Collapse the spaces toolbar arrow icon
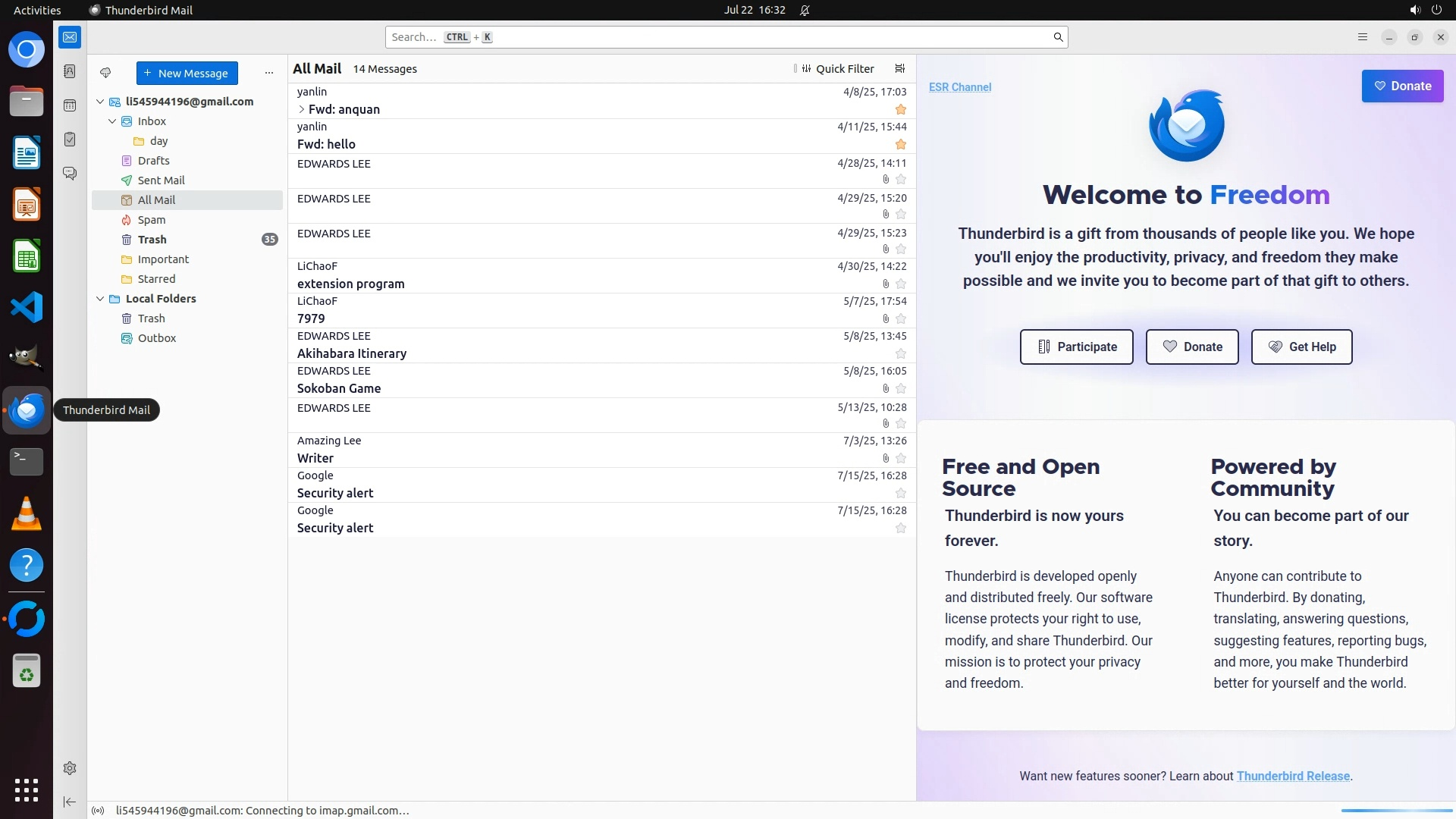 [x=70, y=802]
